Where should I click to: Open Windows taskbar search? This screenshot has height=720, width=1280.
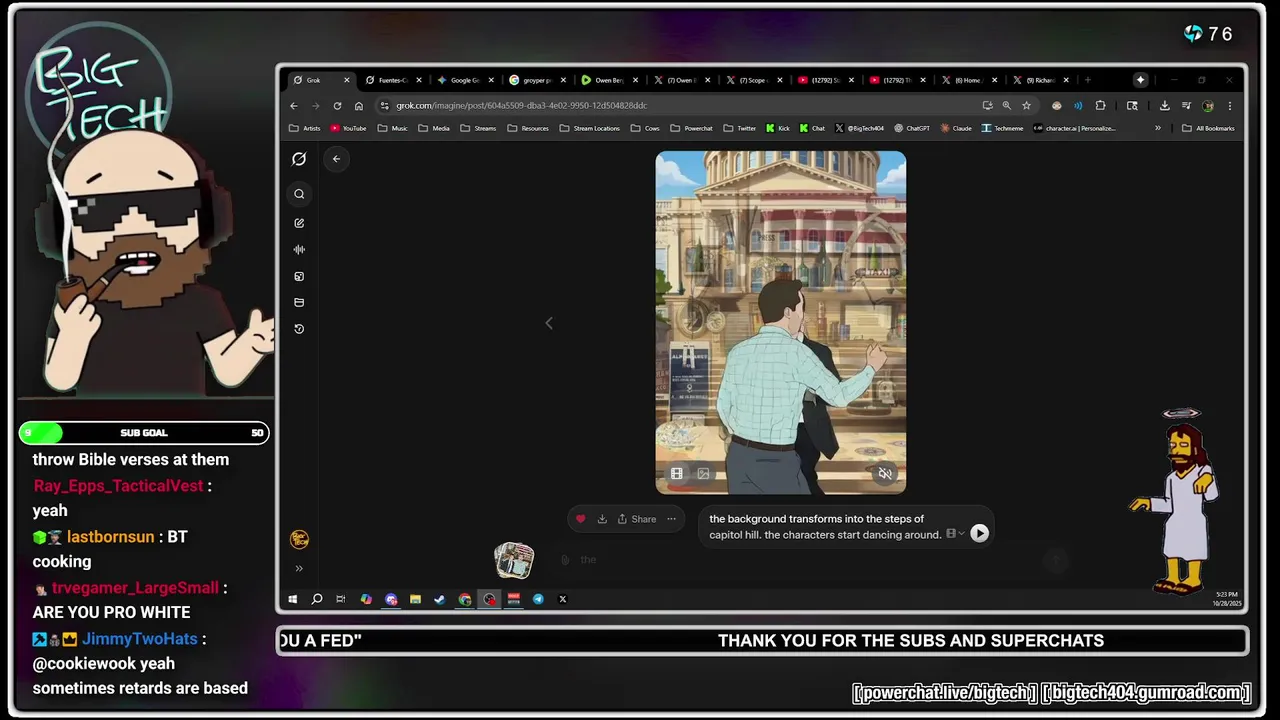pos(317,599)
